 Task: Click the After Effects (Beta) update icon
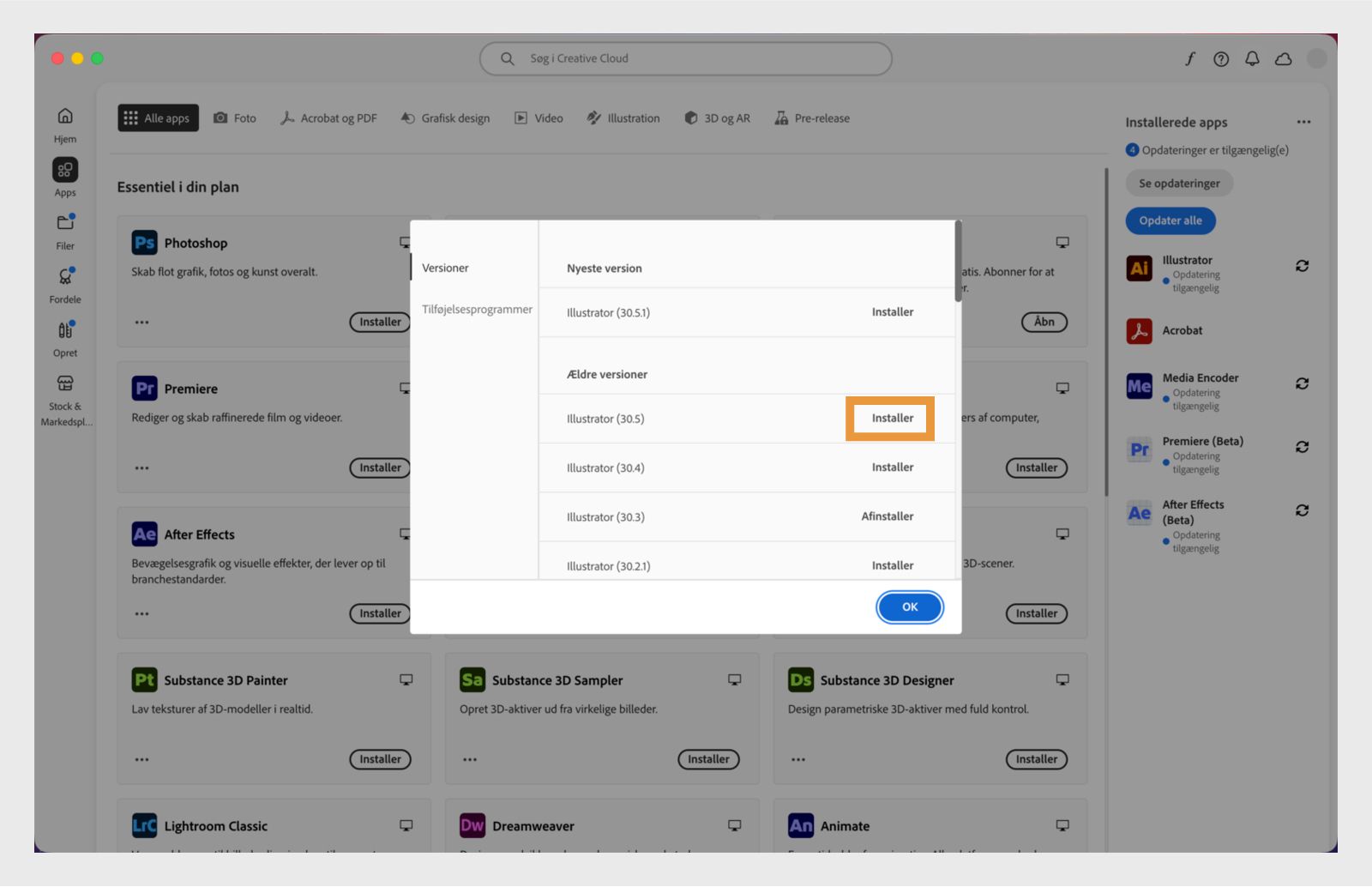click(1302, 510)
